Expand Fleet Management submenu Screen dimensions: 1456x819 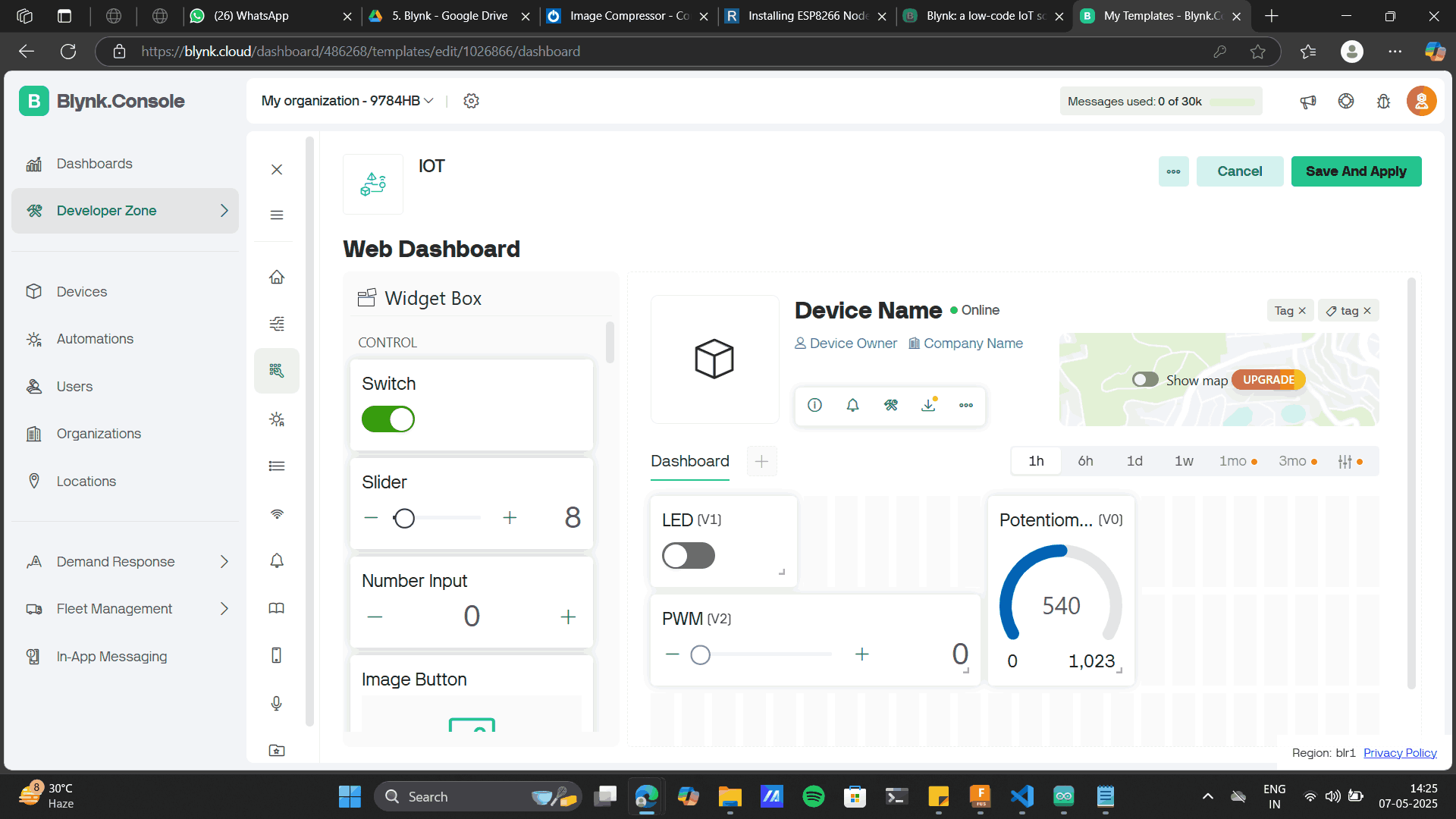pos(224,609)
